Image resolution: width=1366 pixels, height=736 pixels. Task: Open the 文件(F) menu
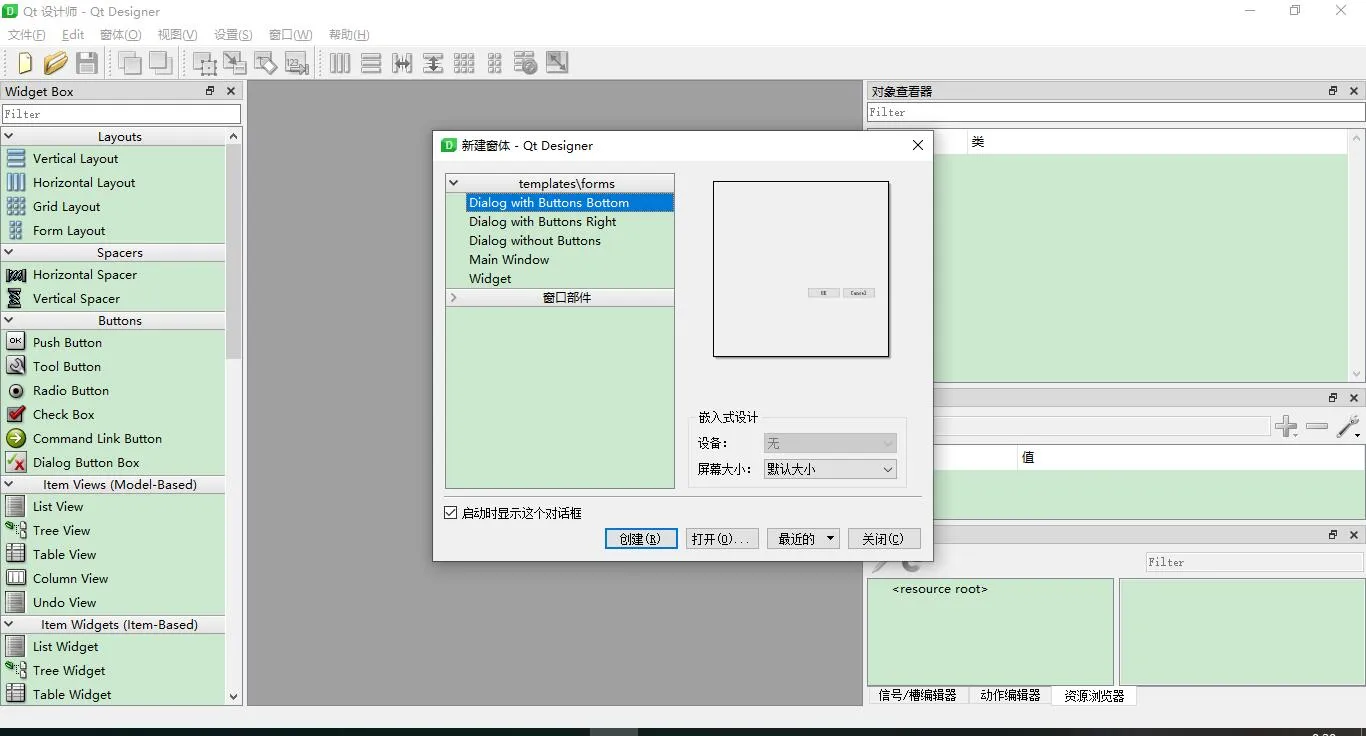[27, 35]
